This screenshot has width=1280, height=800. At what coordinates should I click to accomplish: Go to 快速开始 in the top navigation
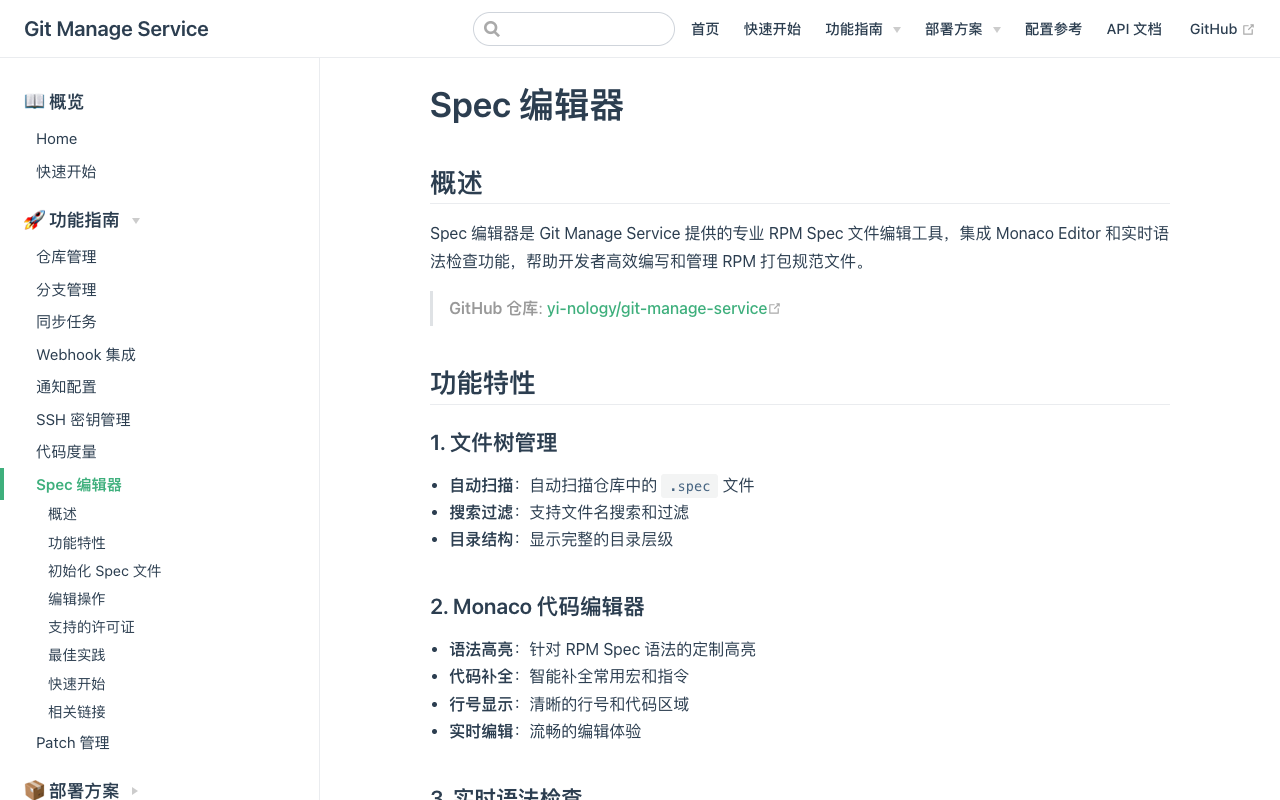tap(772, 29)
